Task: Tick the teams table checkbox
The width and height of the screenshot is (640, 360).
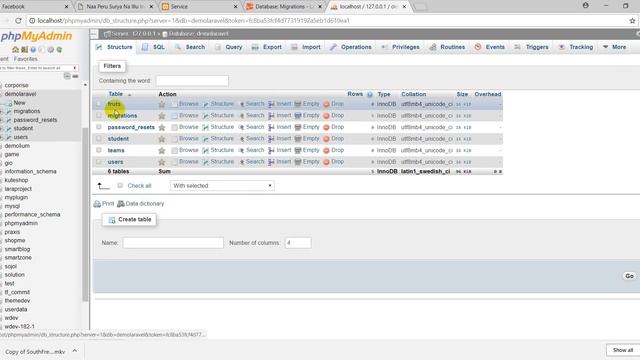Action: pyautogui.click(x=98, y=150)
